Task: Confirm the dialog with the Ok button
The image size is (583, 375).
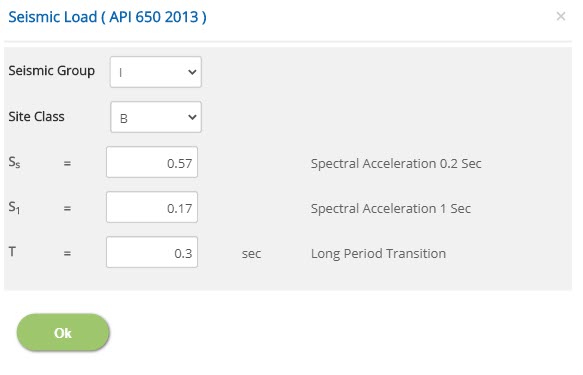Action: (x=63, y=332)
